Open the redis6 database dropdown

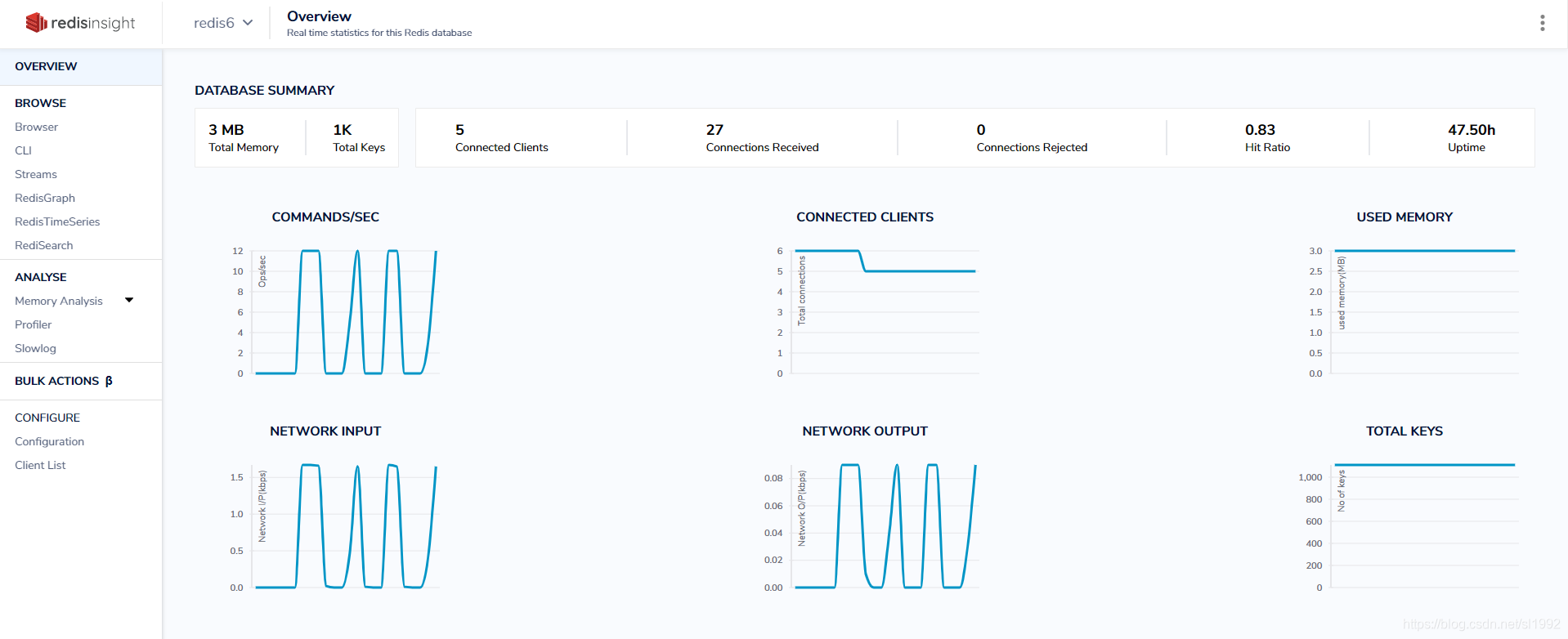coord(223,23)
